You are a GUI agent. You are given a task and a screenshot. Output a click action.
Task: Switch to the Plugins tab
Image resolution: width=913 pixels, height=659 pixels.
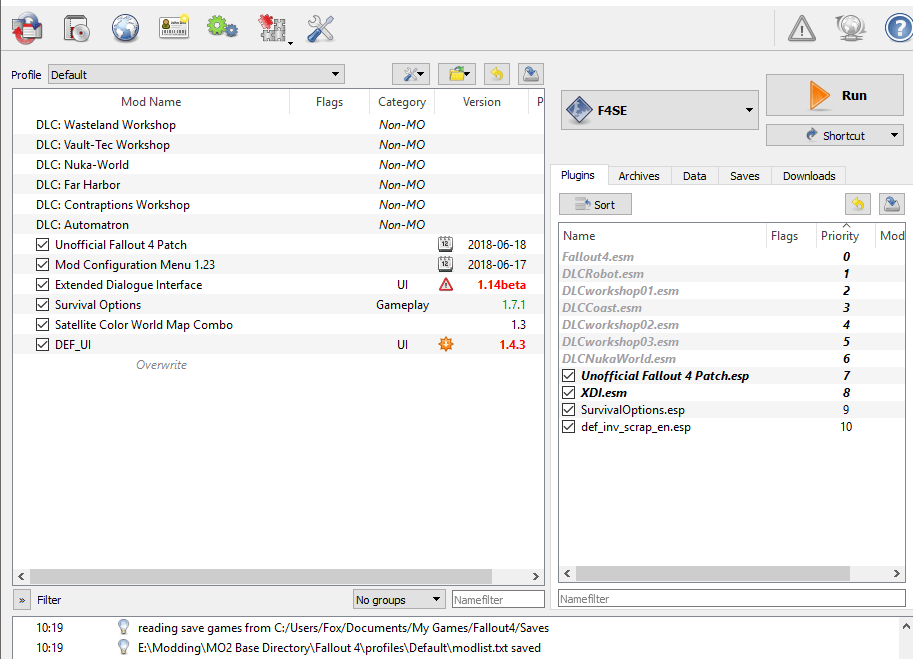click(578, 175)
